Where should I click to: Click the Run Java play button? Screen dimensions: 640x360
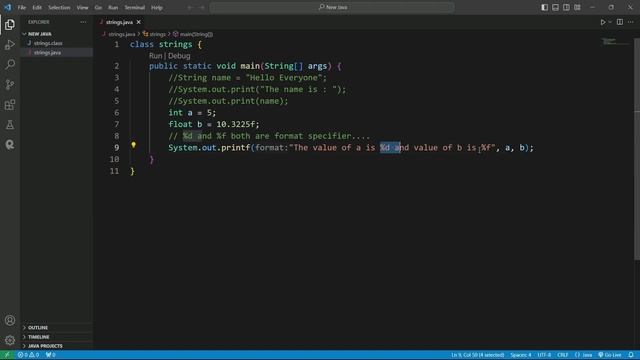coord(602,22)
